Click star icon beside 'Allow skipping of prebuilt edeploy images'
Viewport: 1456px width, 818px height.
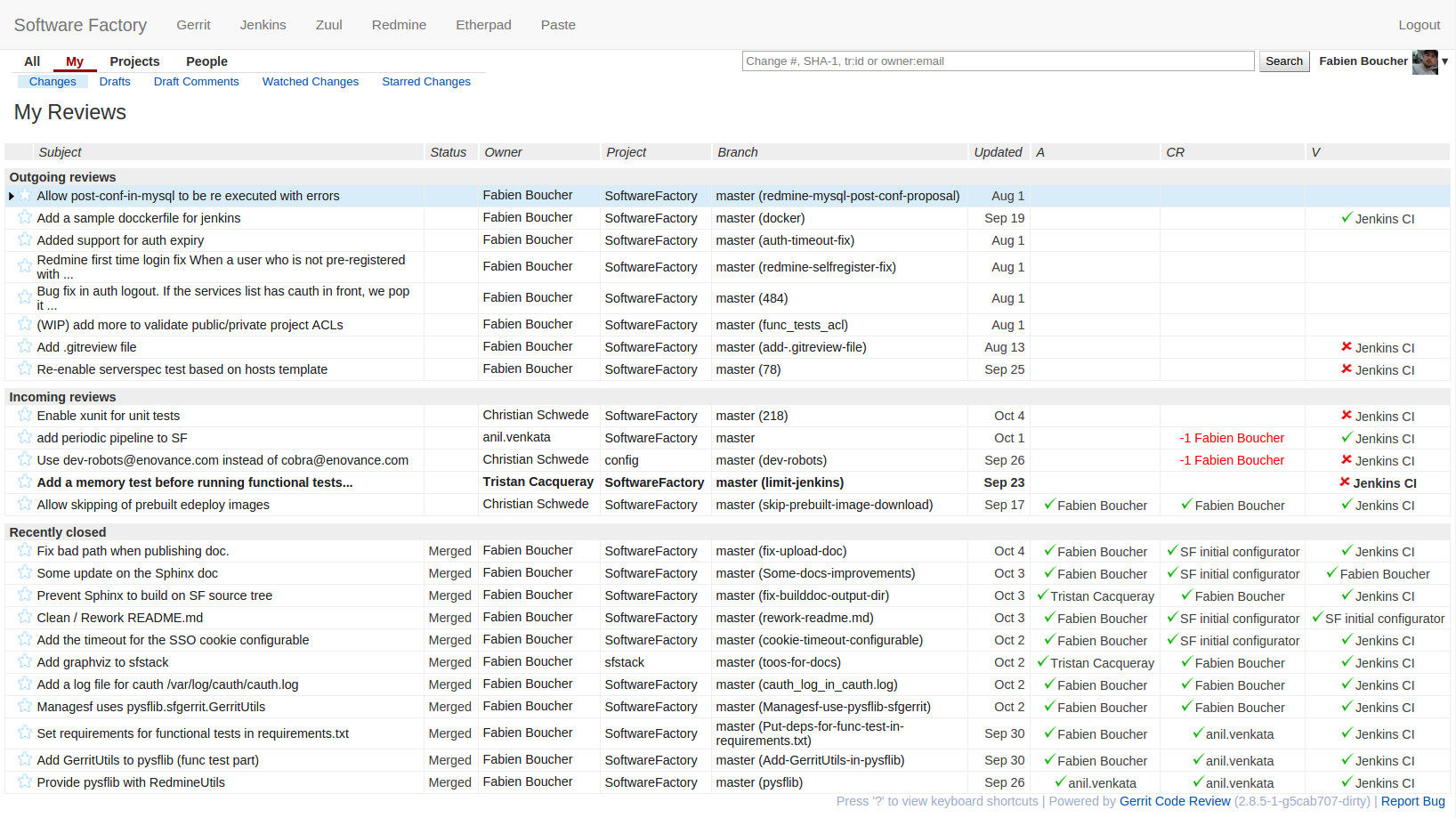click(25, 504)
